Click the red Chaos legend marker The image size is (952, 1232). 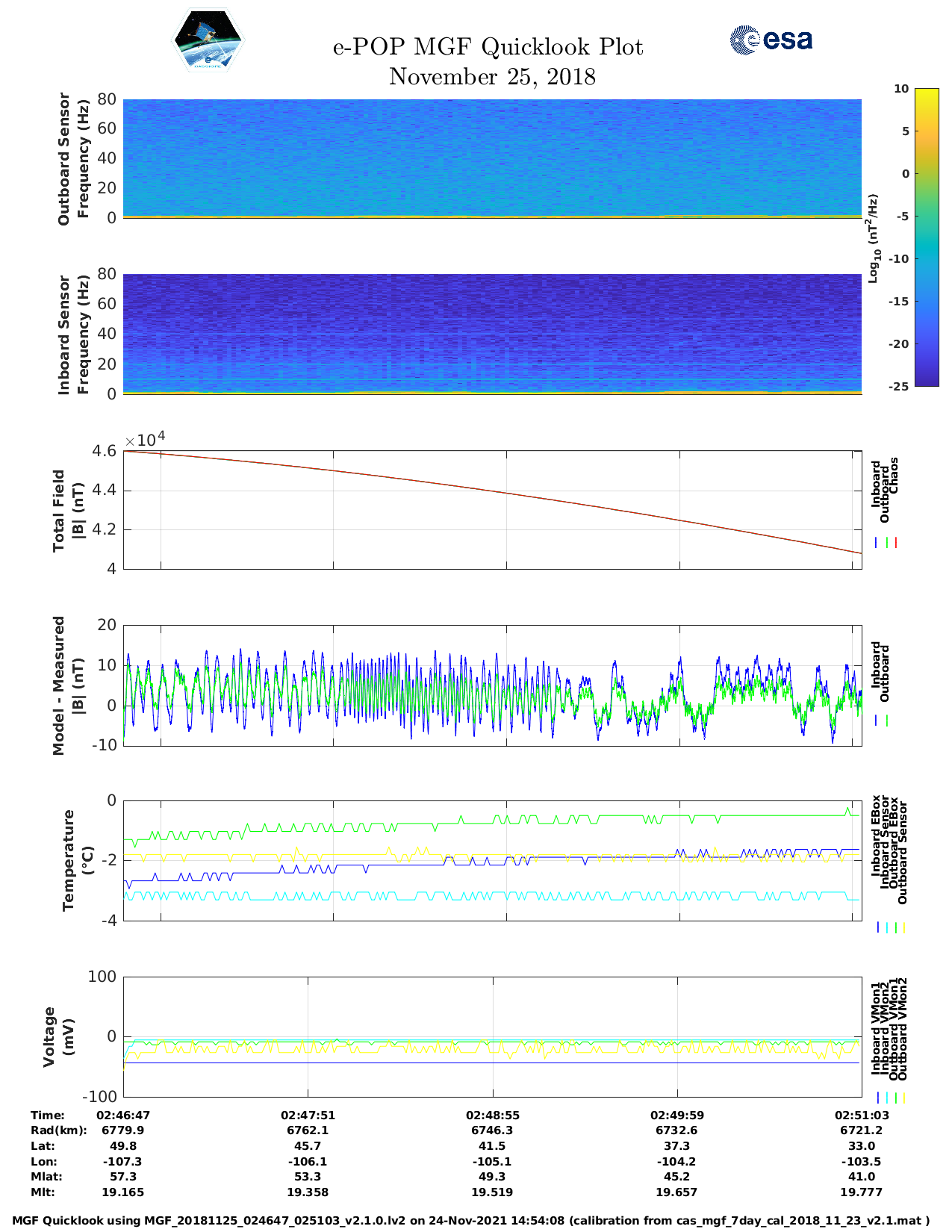pyautogui.click(x=895, y=543)
